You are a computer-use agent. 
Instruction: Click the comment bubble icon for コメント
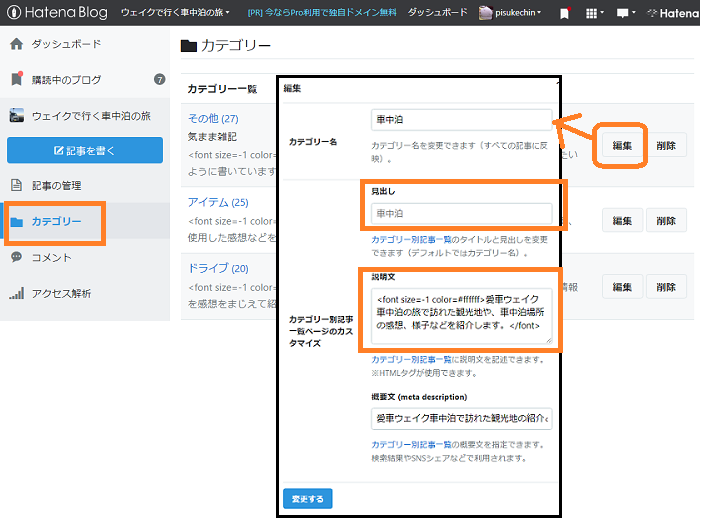pyautogui.click(x=17, y=257)
